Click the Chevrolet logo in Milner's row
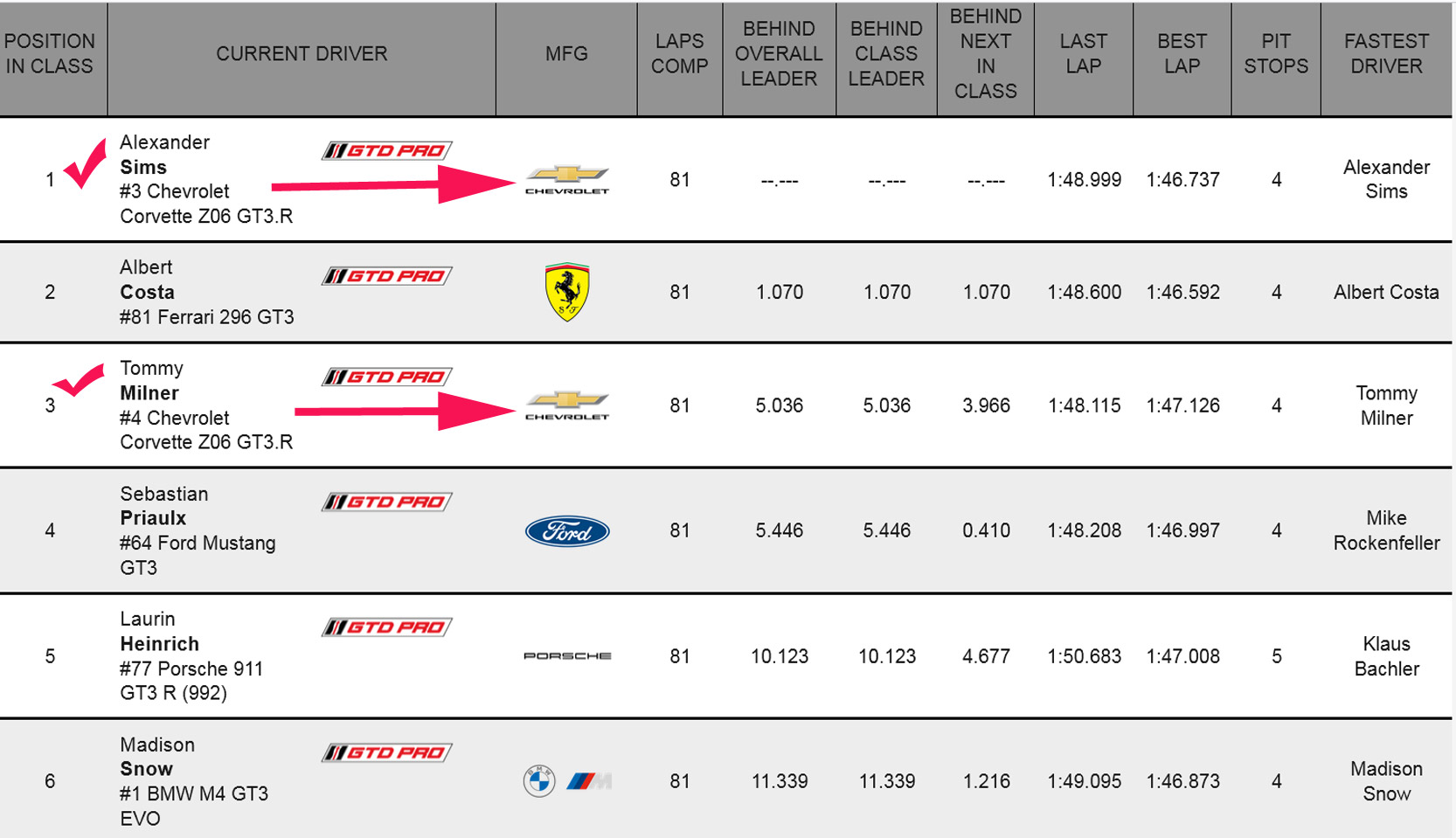 coord(566,405)
